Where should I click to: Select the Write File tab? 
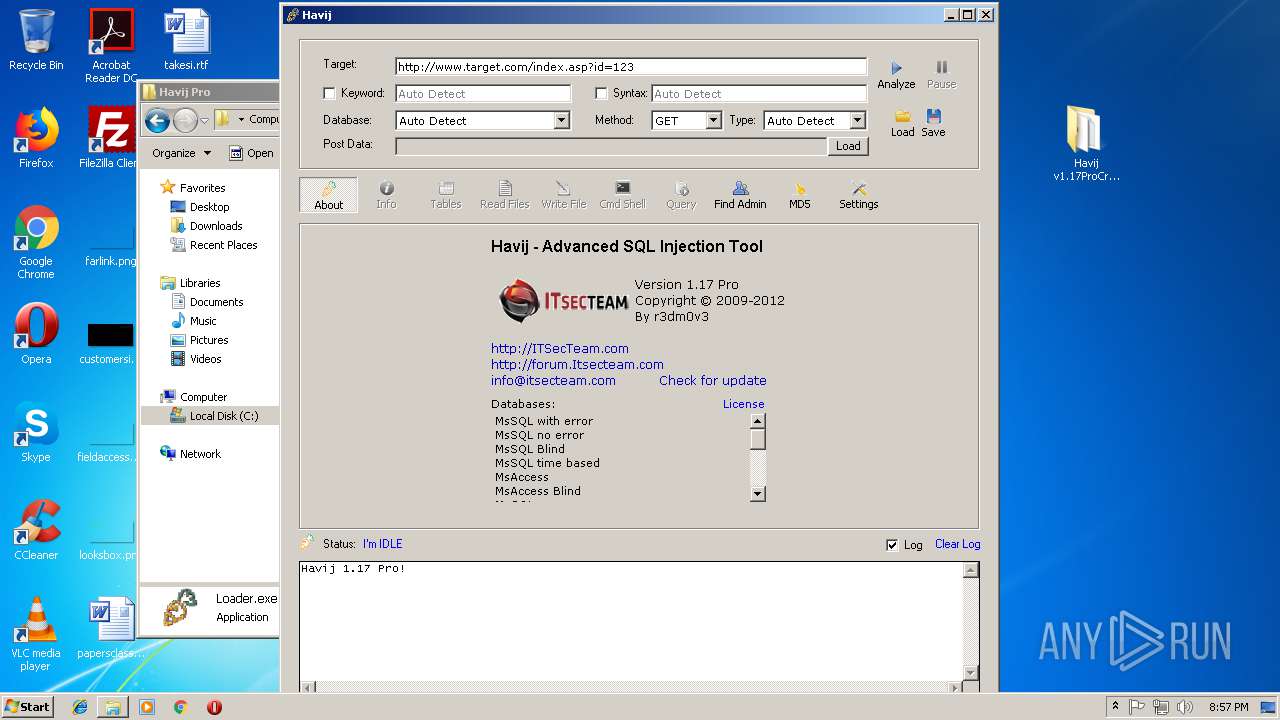(x=563, y=195)
